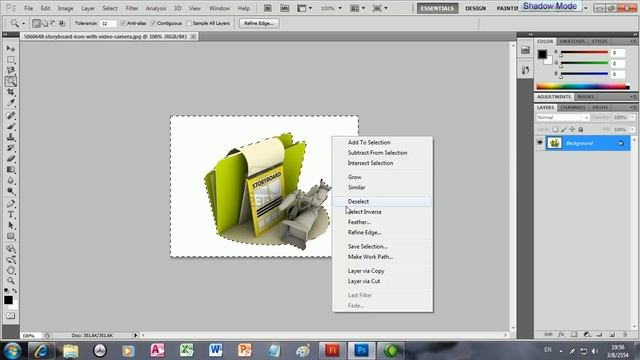Select the Eraser tool
The height and width of the screenshot is (360, 640).
click(11, 158)
